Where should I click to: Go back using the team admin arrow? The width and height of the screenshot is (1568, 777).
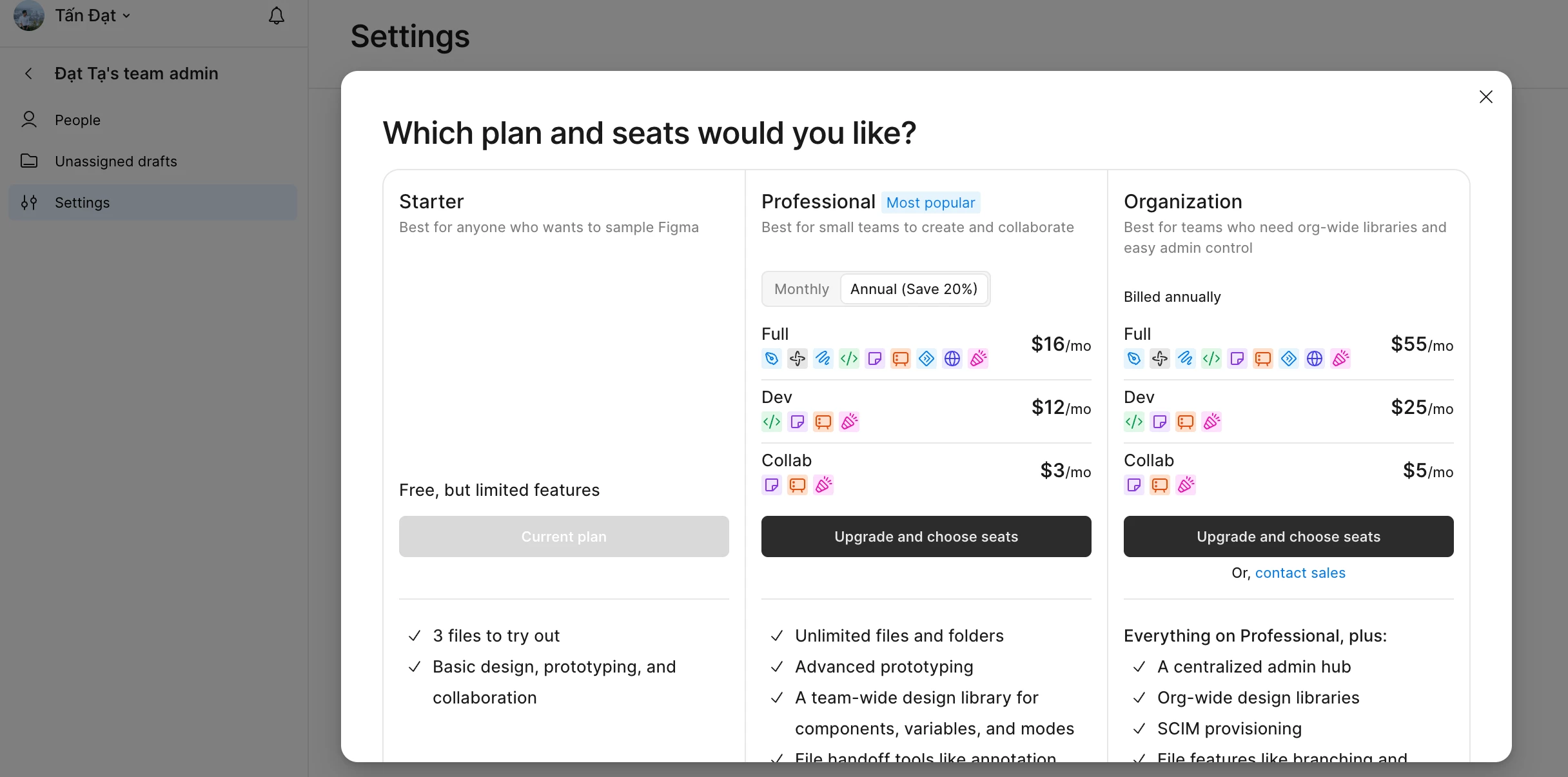28,74
